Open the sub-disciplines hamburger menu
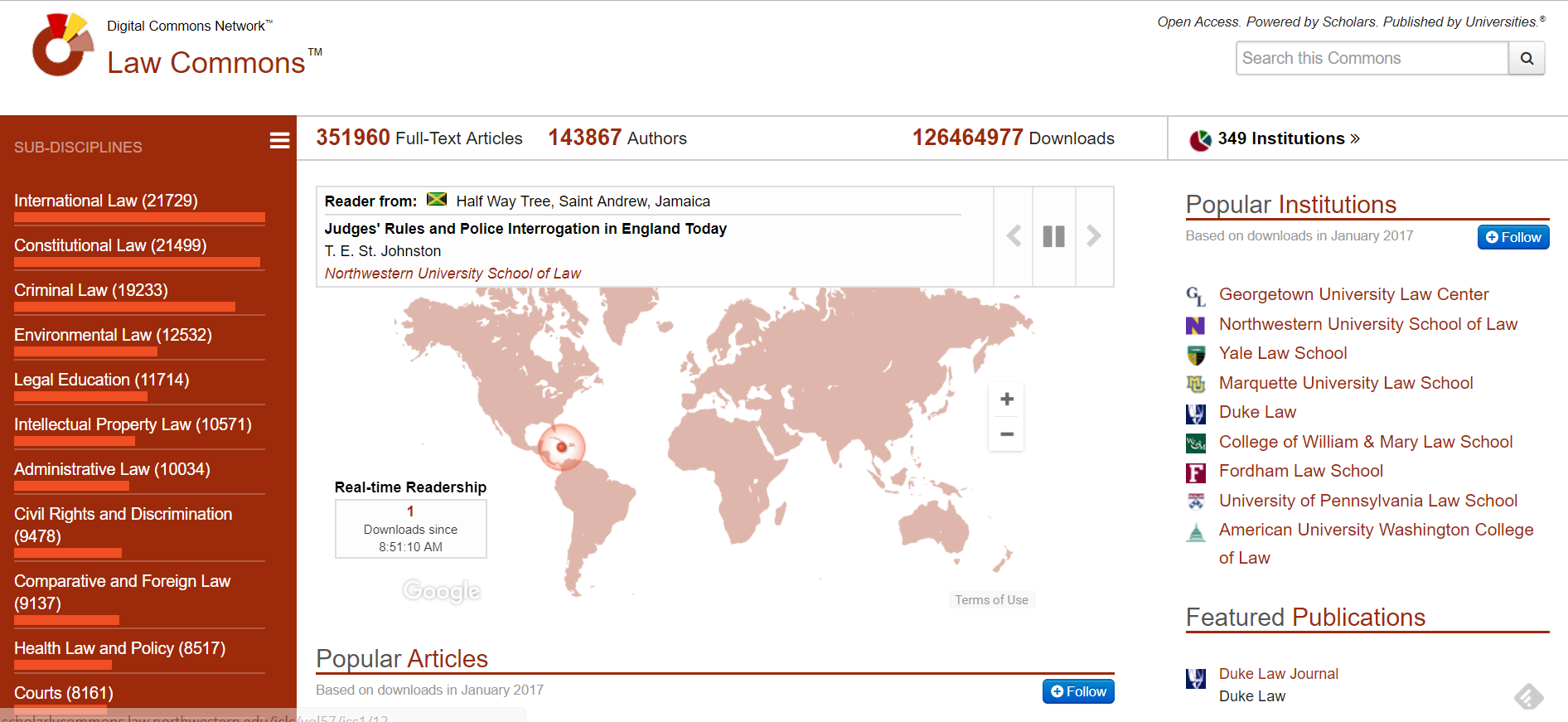 (280, 140)
